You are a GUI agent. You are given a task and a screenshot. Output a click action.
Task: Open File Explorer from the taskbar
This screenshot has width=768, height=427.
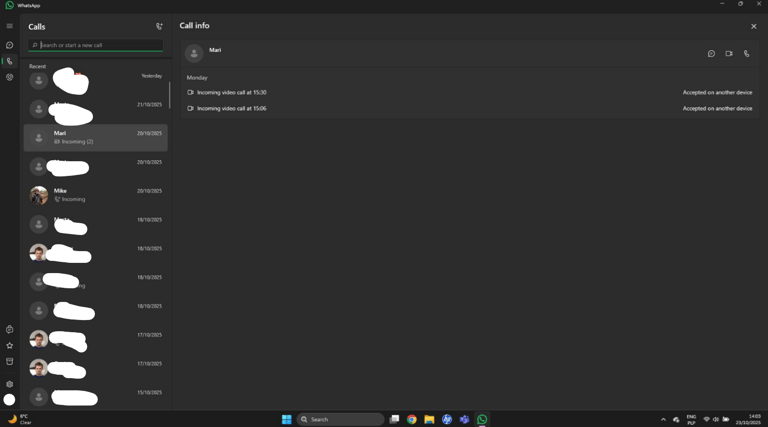429,419
